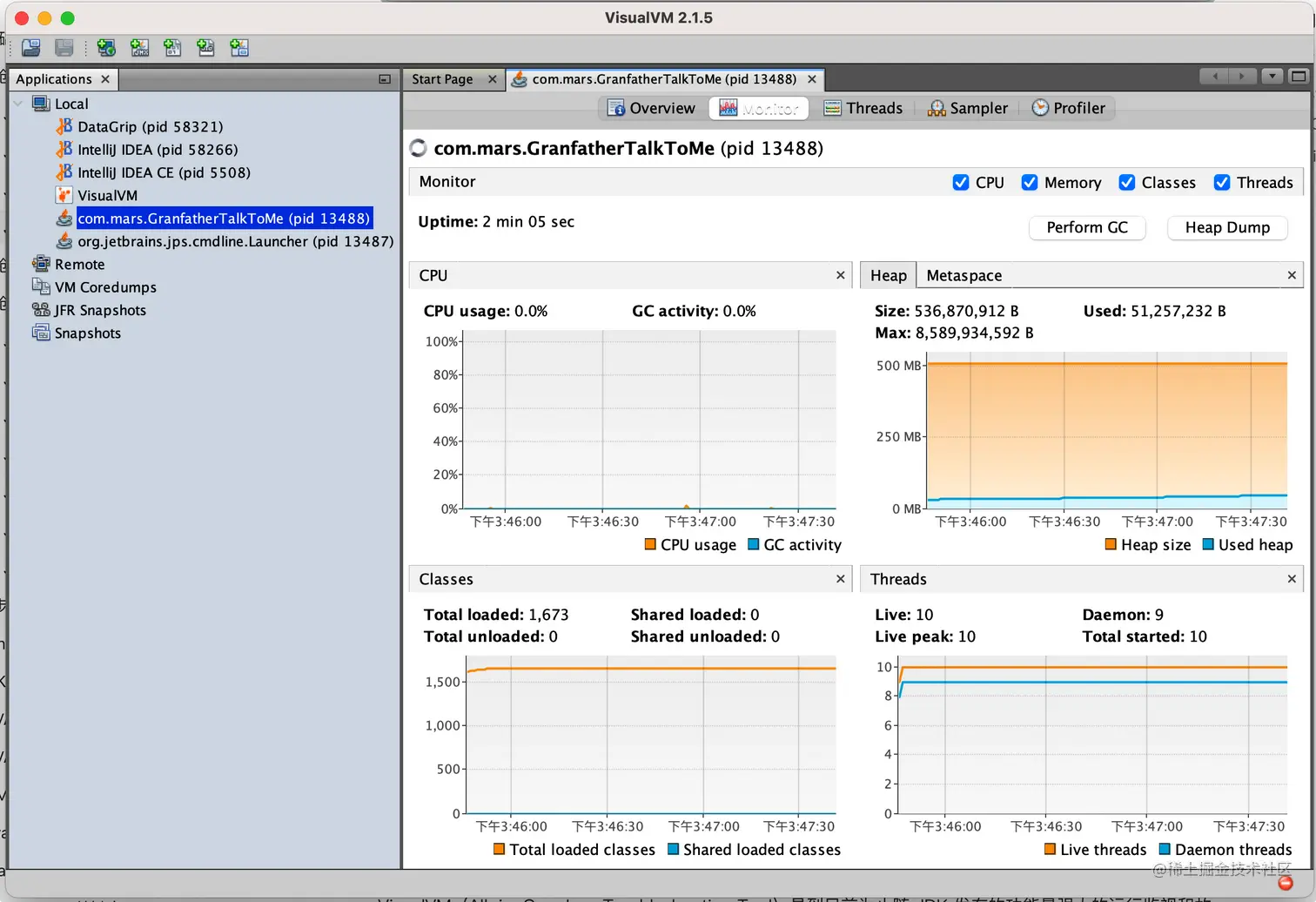The image size is (1316, 902).
Task: Close the Applications panel tab
Action: pos(105,79)
